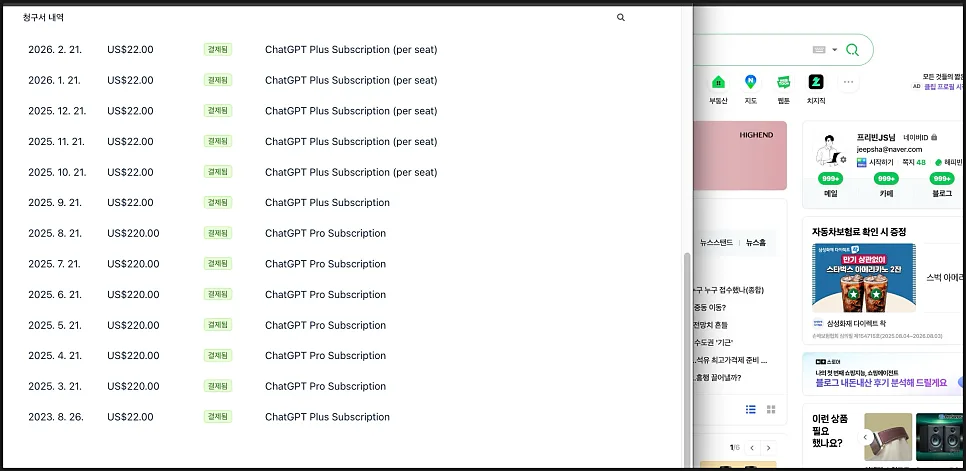The height and width of the screenshot is (471, 966).
Task: Switch to the 뉴스스탠드 tab
Action: [x=716, y=243]
